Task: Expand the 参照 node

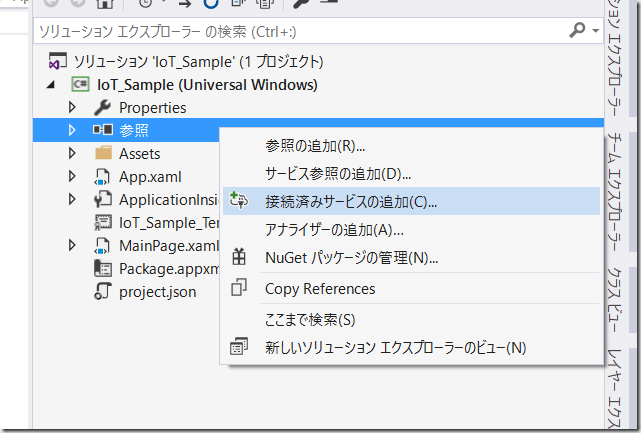Action: [x=72, y=130]
